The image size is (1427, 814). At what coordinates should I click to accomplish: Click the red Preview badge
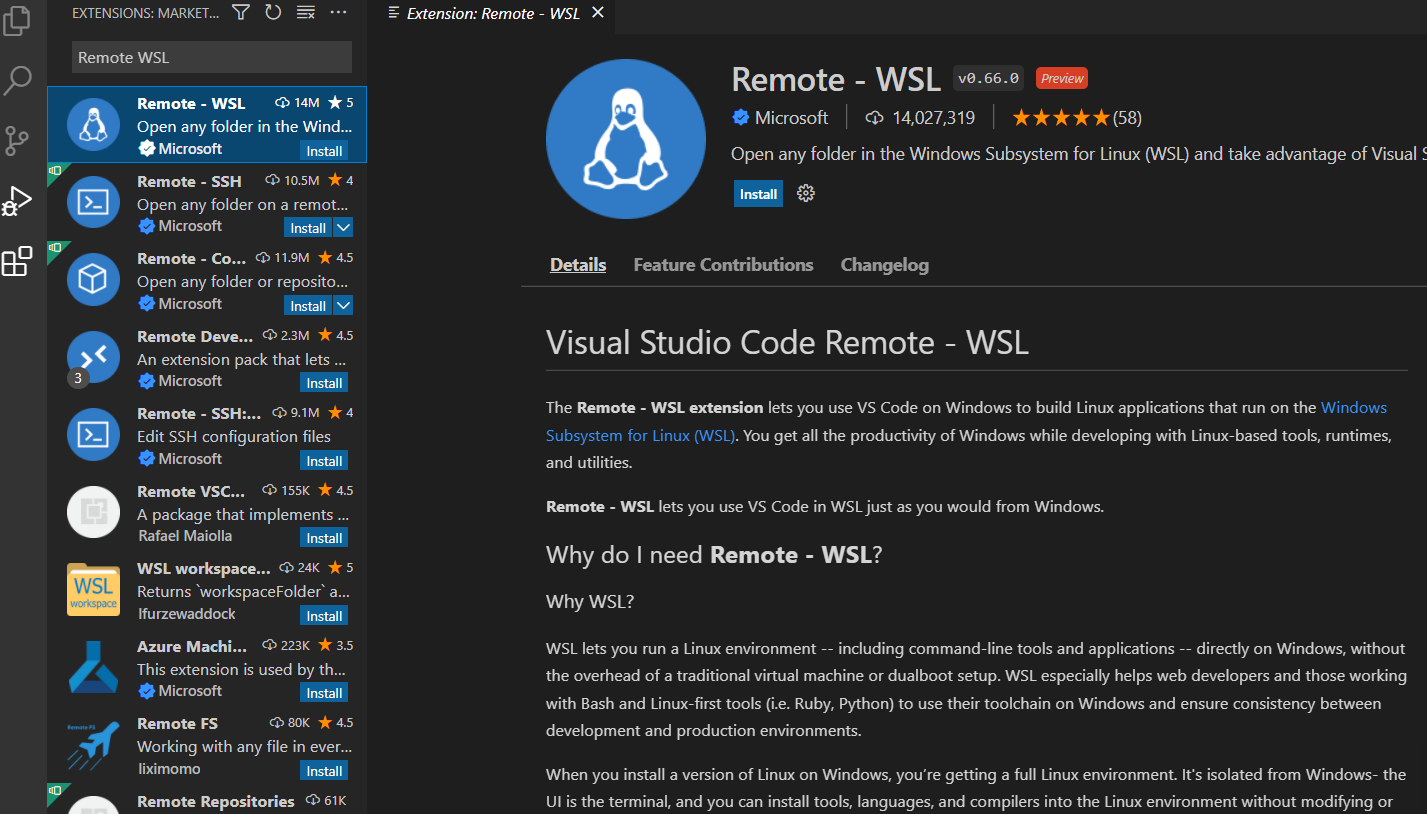point(1062,78)
